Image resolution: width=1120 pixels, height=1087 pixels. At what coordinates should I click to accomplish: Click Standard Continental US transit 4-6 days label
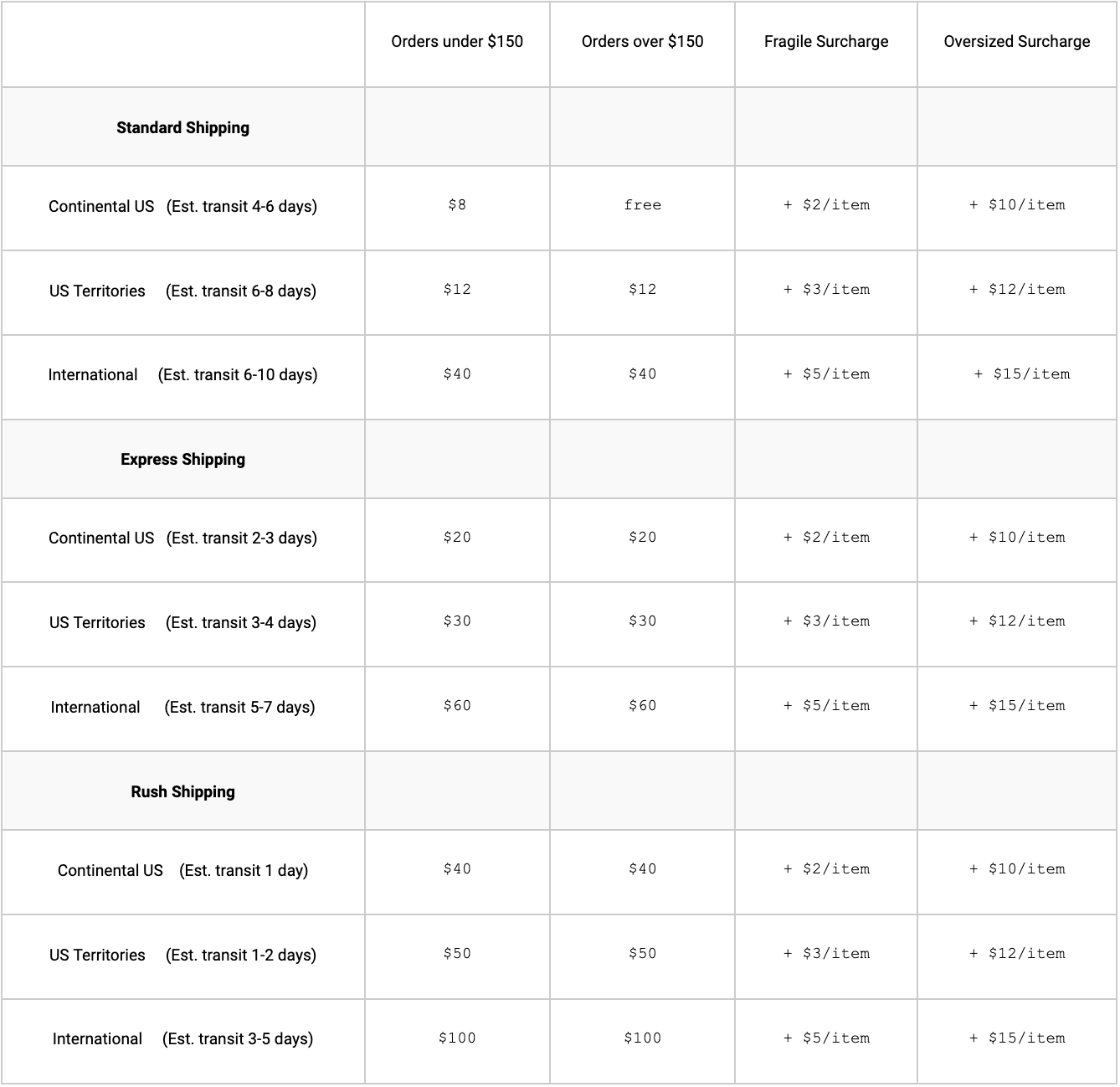pos(182,207)
